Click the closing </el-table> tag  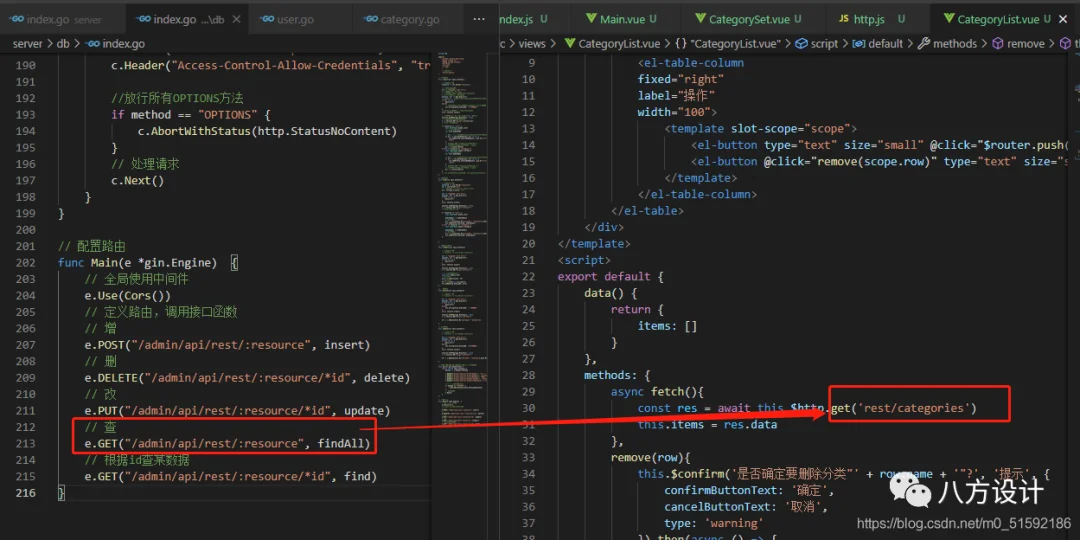(x=647, y=210)
